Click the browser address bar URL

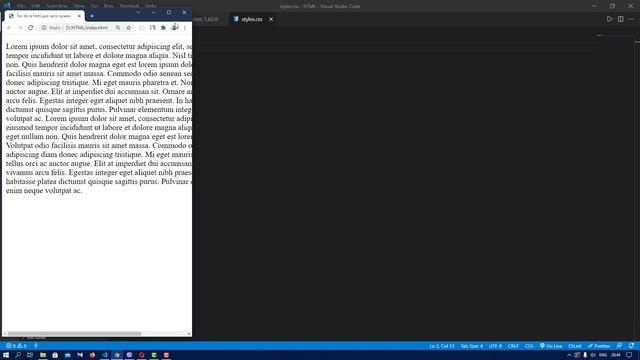87,28
